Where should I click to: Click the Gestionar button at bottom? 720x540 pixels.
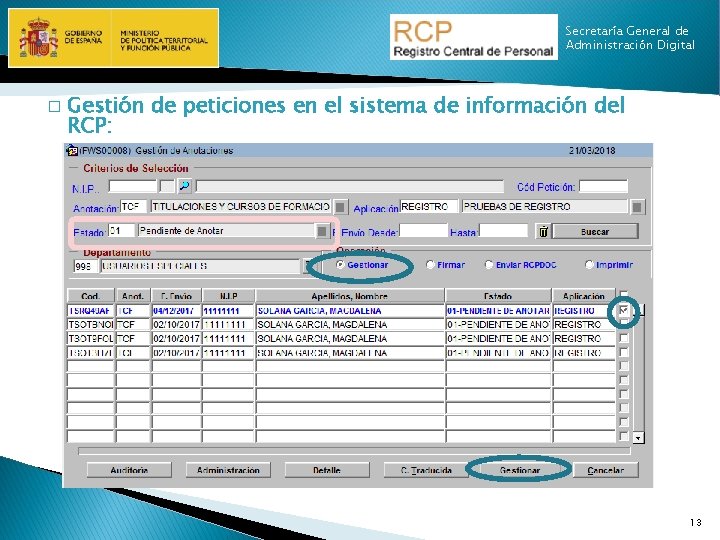coord(520,470)
